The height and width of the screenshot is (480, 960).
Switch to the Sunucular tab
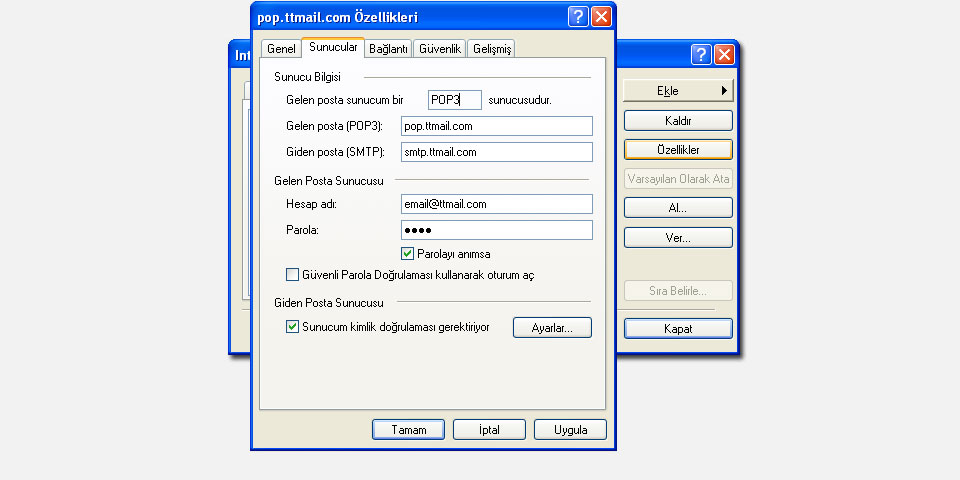[333, 47]
